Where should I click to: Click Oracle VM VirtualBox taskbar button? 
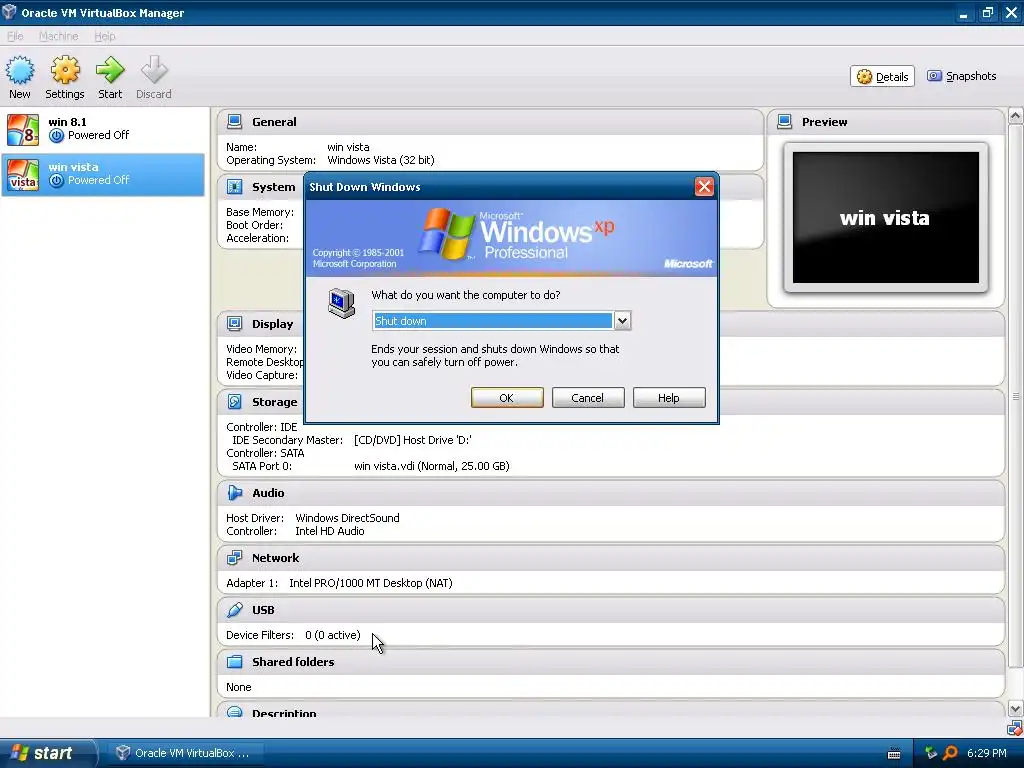[184, 753]
